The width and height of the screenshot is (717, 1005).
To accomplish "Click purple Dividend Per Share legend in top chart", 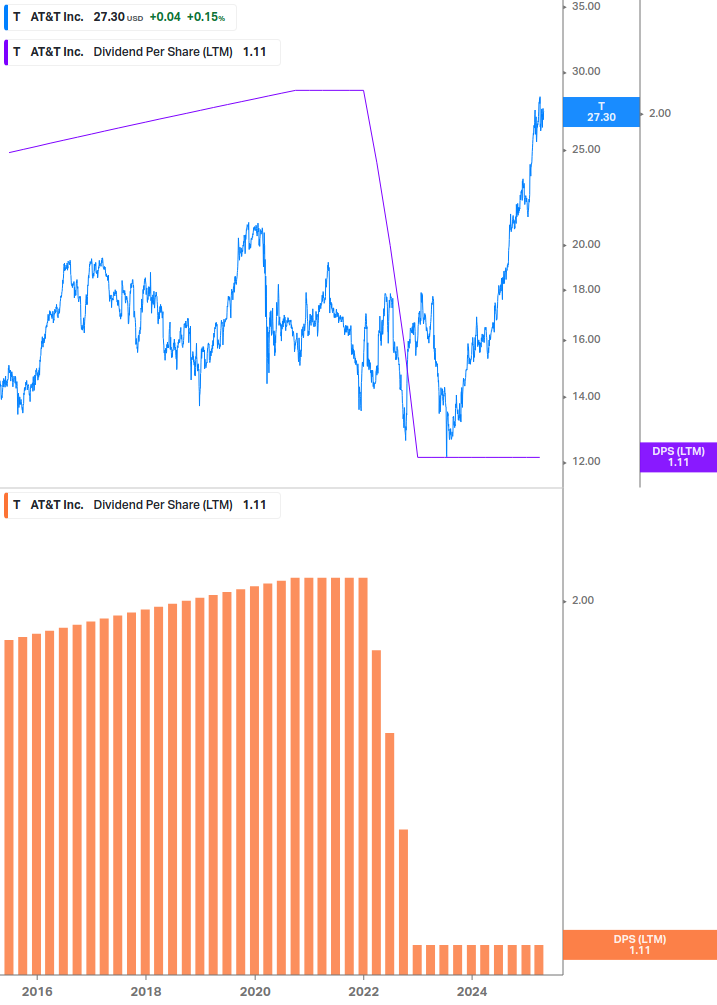I will pos(142,53).
